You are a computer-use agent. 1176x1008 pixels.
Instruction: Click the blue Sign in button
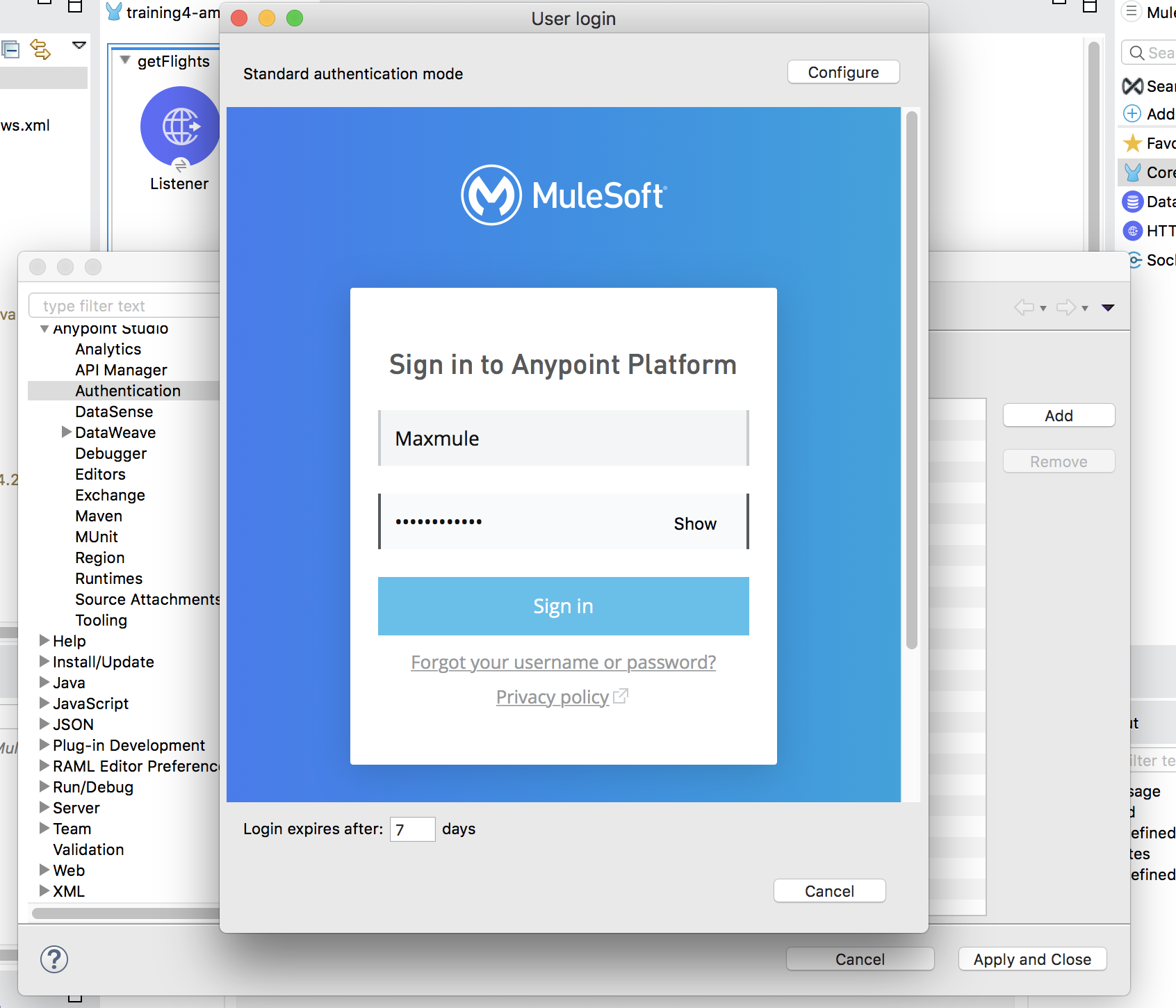[x=564, y=606]
